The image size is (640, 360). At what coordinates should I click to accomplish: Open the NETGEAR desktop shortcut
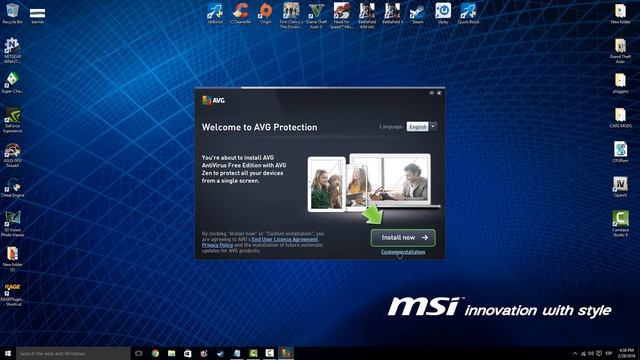click(12, 50)
